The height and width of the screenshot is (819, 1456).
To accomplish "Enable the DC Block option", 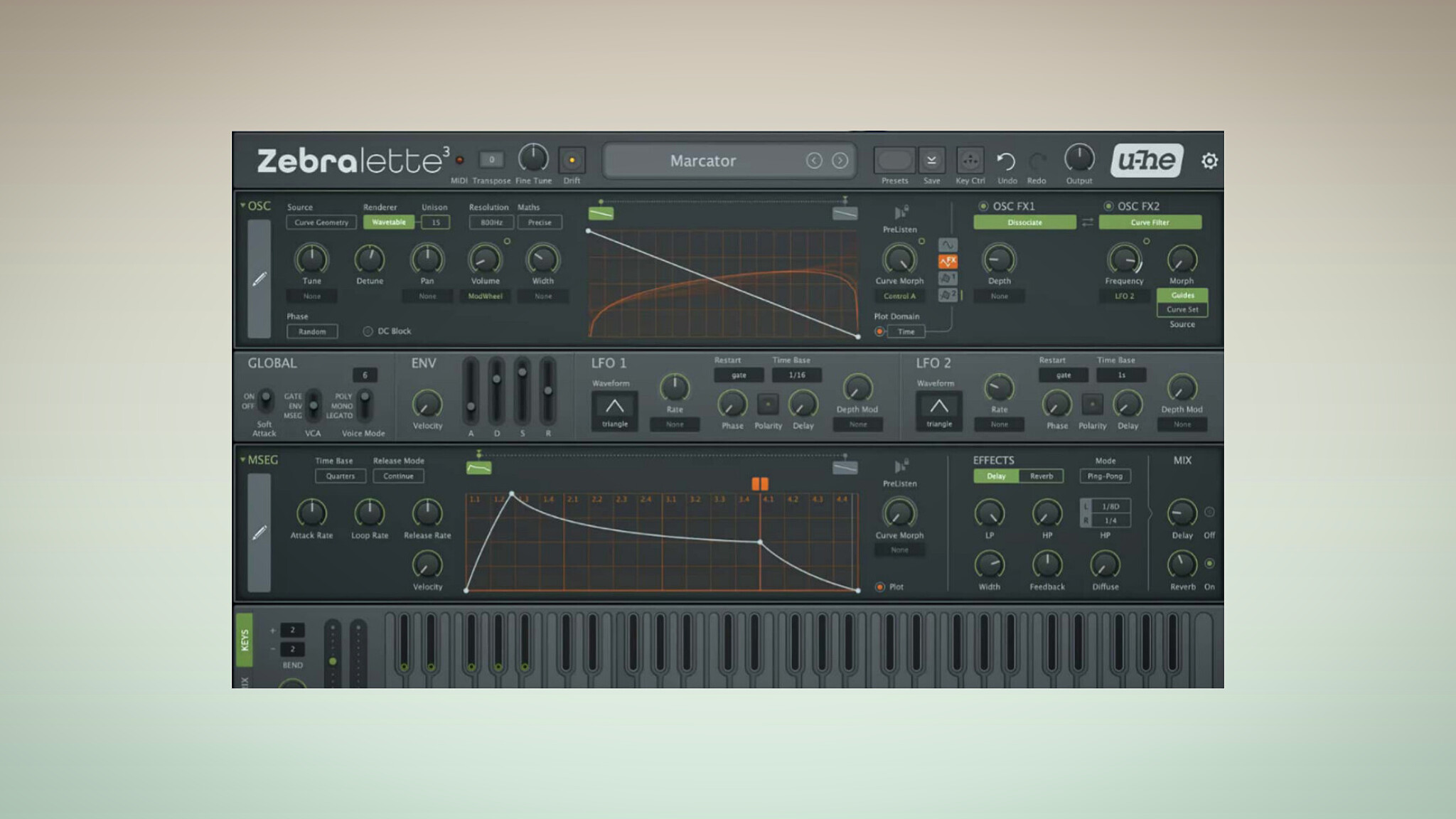I will pos(368,331).
